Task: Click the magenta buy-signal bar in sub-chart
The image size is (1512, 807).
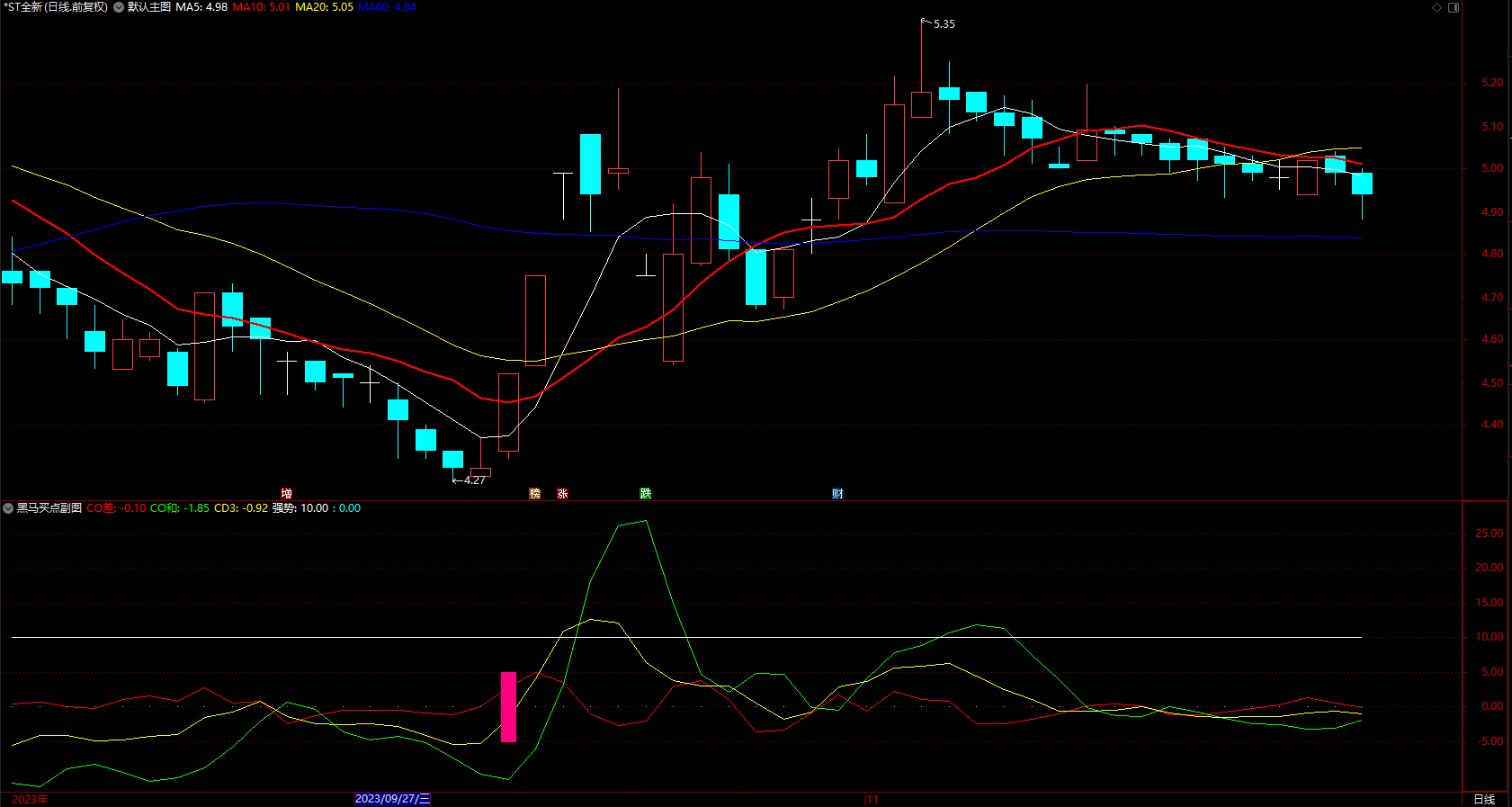Action: [508, 707]
